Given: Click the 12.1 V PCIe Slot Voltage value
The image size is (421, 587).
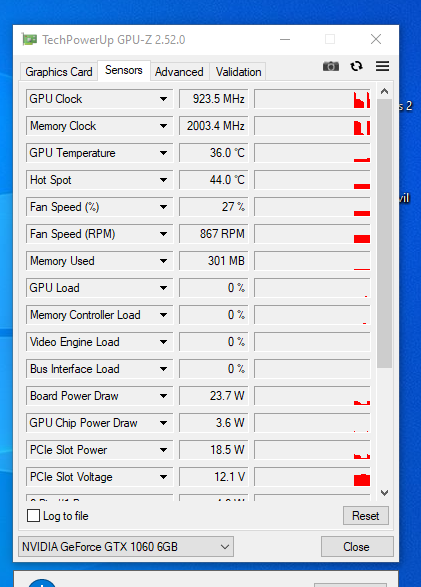Looking at the screenshot, I should 214,477.
